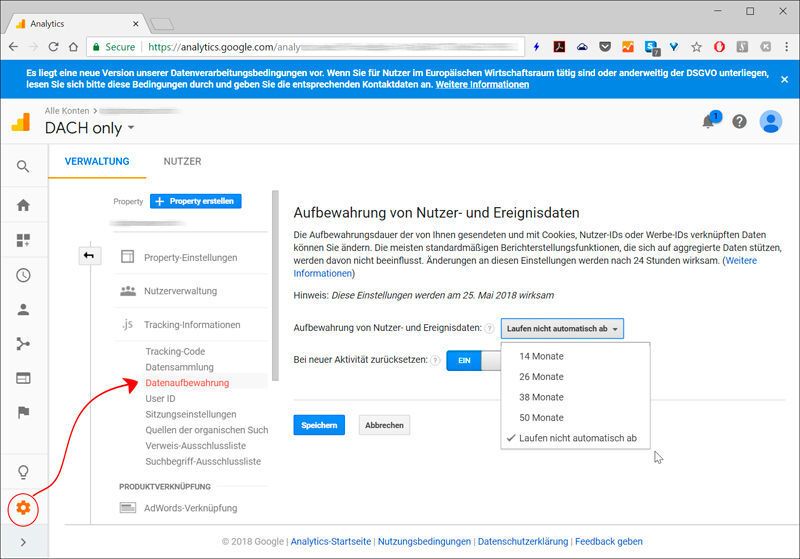Reload the page
The image size is (800, 559).
[53, 47]
